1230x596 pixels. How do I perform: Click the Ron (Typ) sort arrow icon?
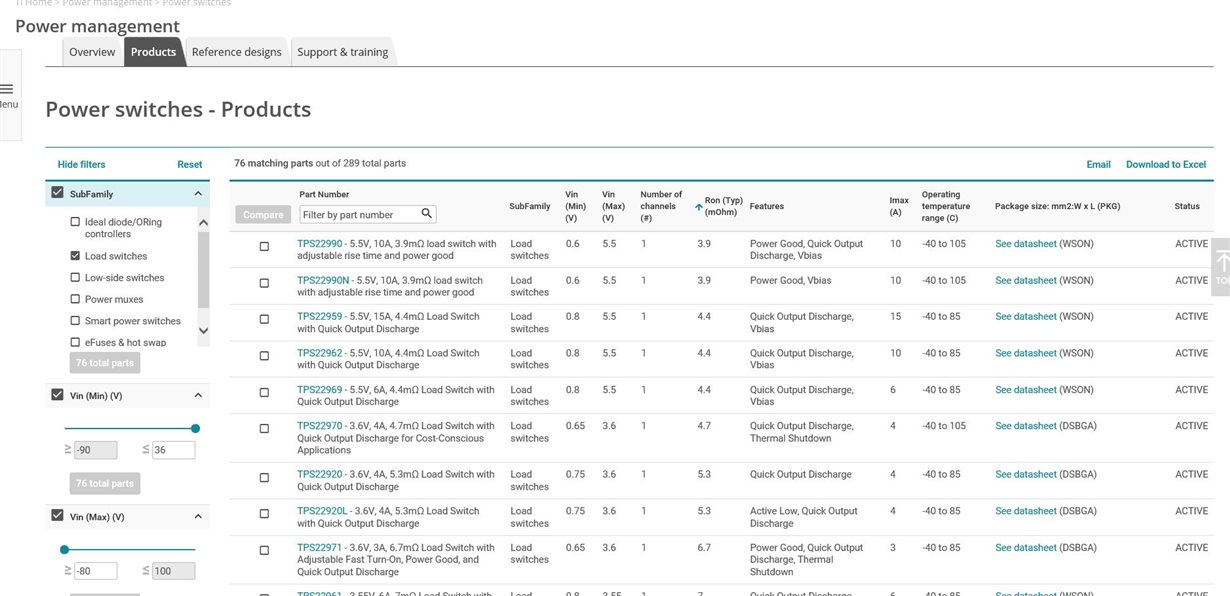point(699,207)
